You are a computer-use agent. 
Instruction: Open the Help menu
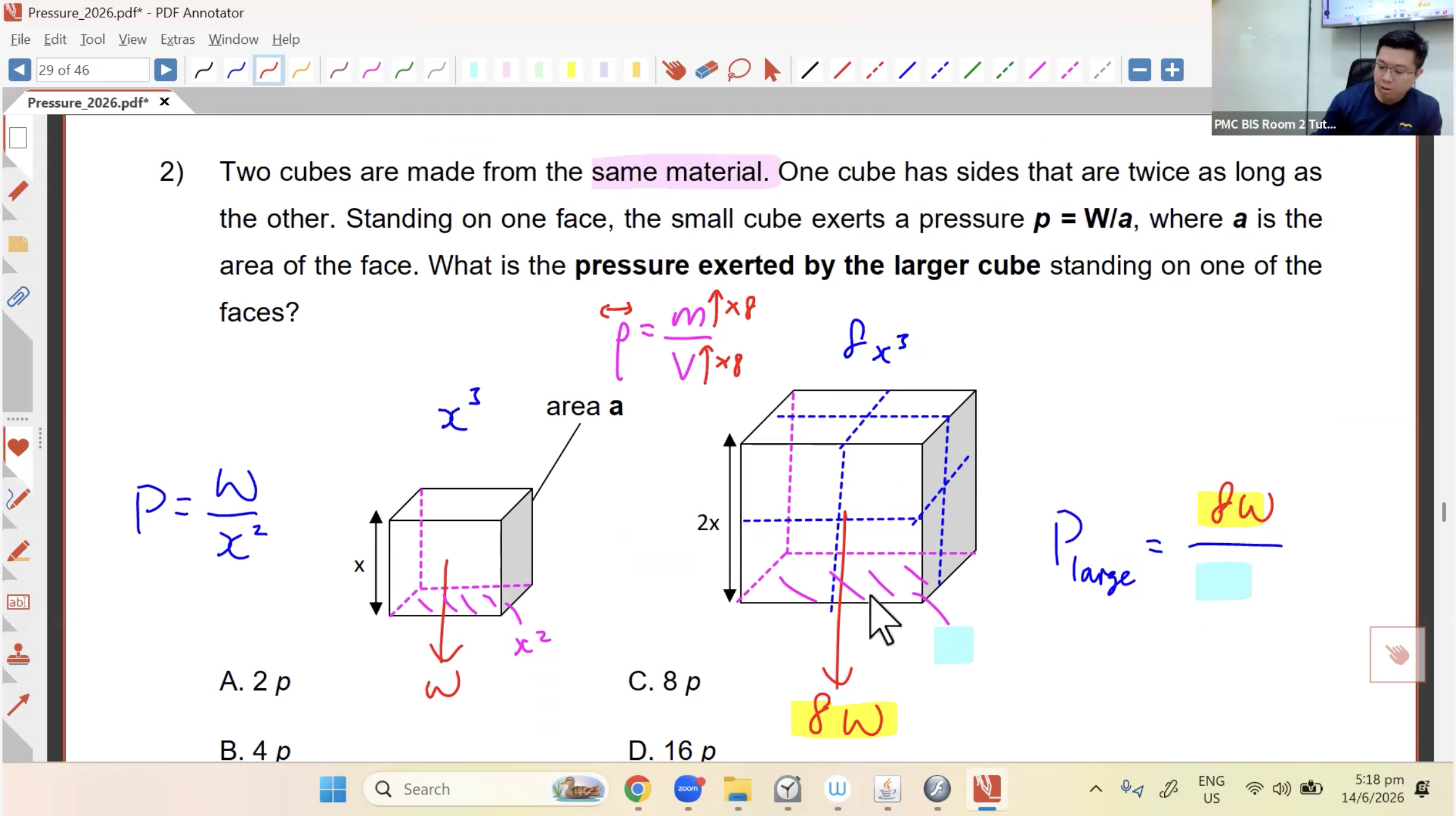pos(286,39)
